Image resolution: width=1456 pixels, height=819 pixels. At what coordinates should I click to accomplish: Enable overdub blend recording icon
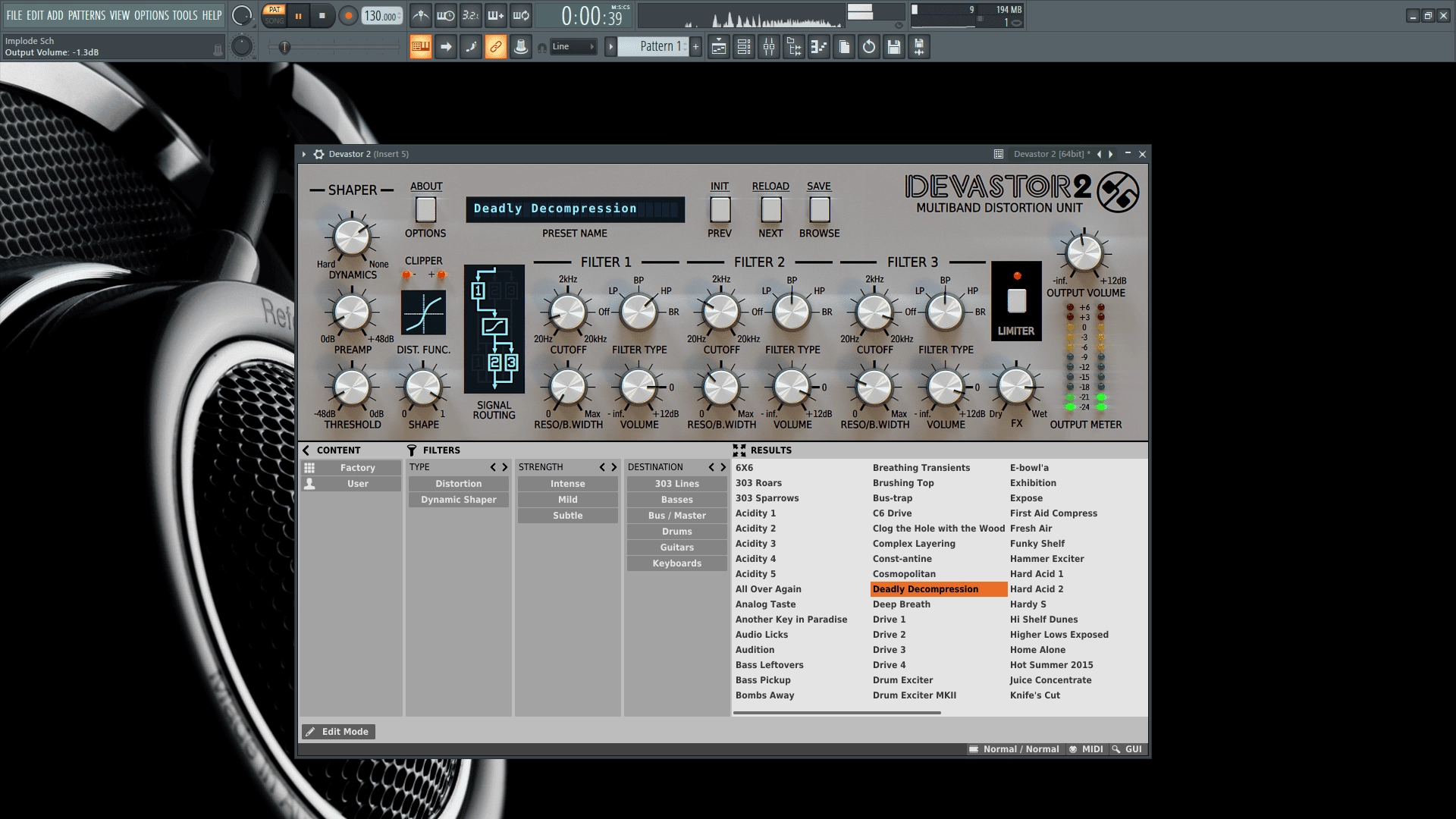496,15
